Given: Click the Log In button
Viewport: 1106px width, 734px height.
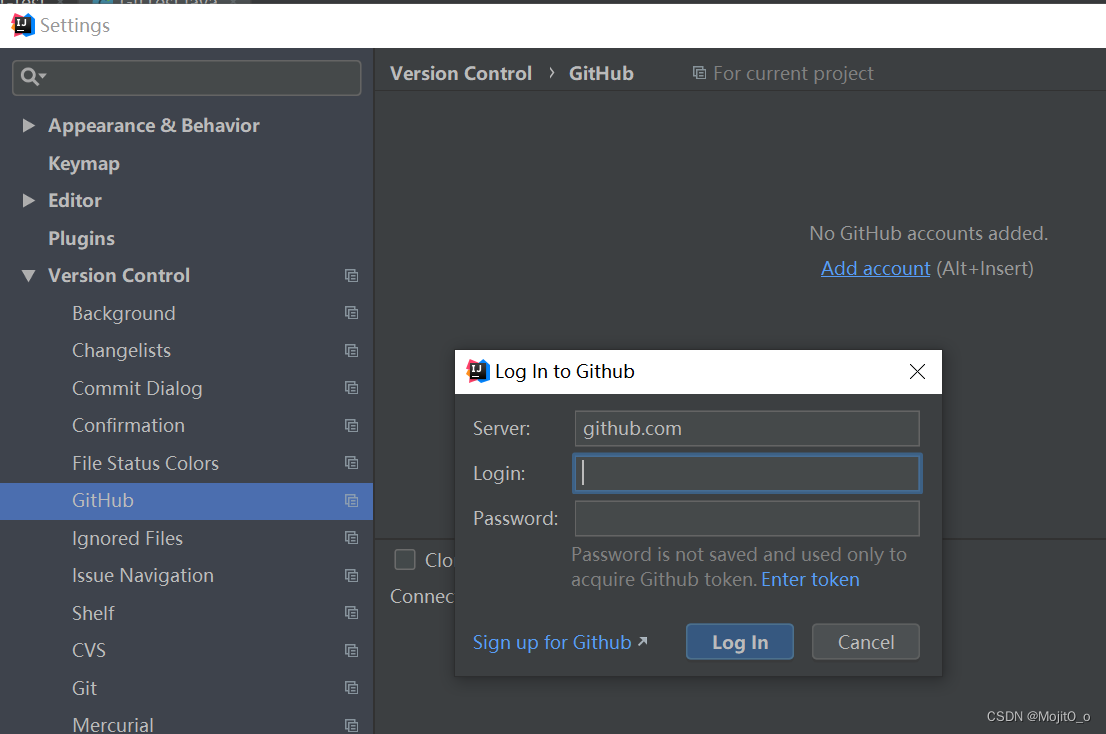Looking at the screenshot, I should [739, 642].
